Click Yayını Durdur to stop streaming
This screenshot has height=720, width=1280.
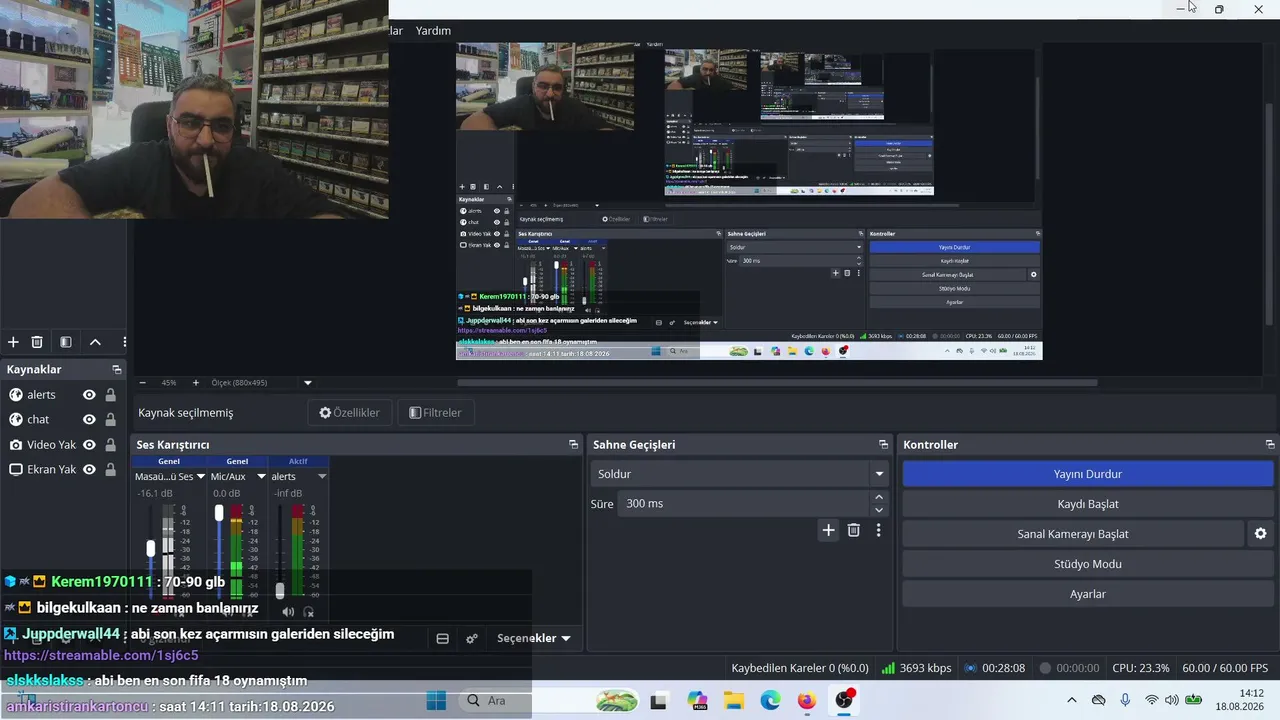click(1088, 474)
